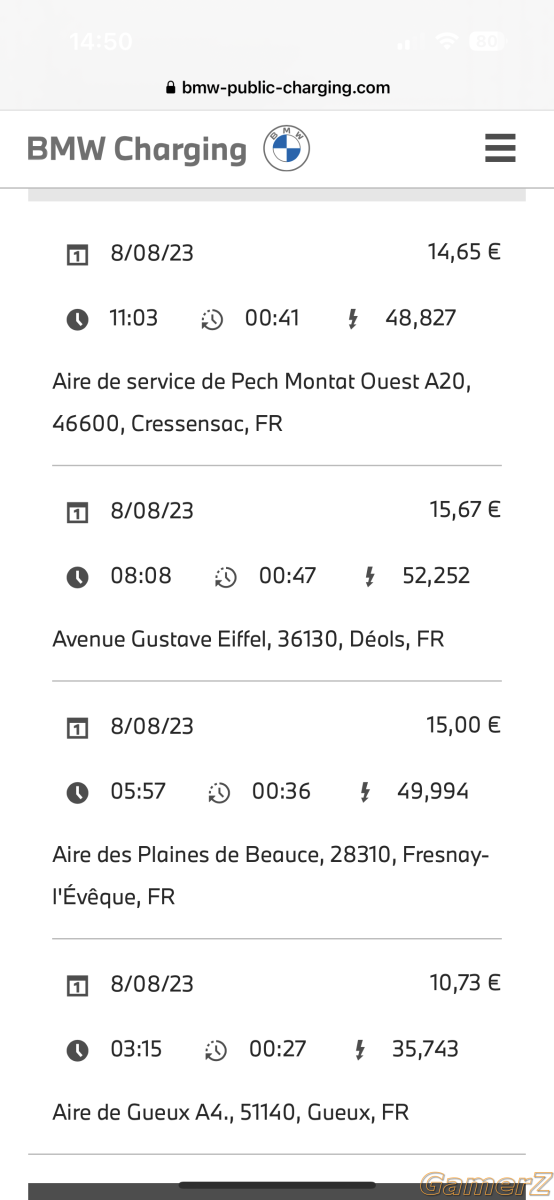This screenshot has width=554, height=1200.
Task: Open the hamburger navigation menu
Action: [x=500, y=148]
